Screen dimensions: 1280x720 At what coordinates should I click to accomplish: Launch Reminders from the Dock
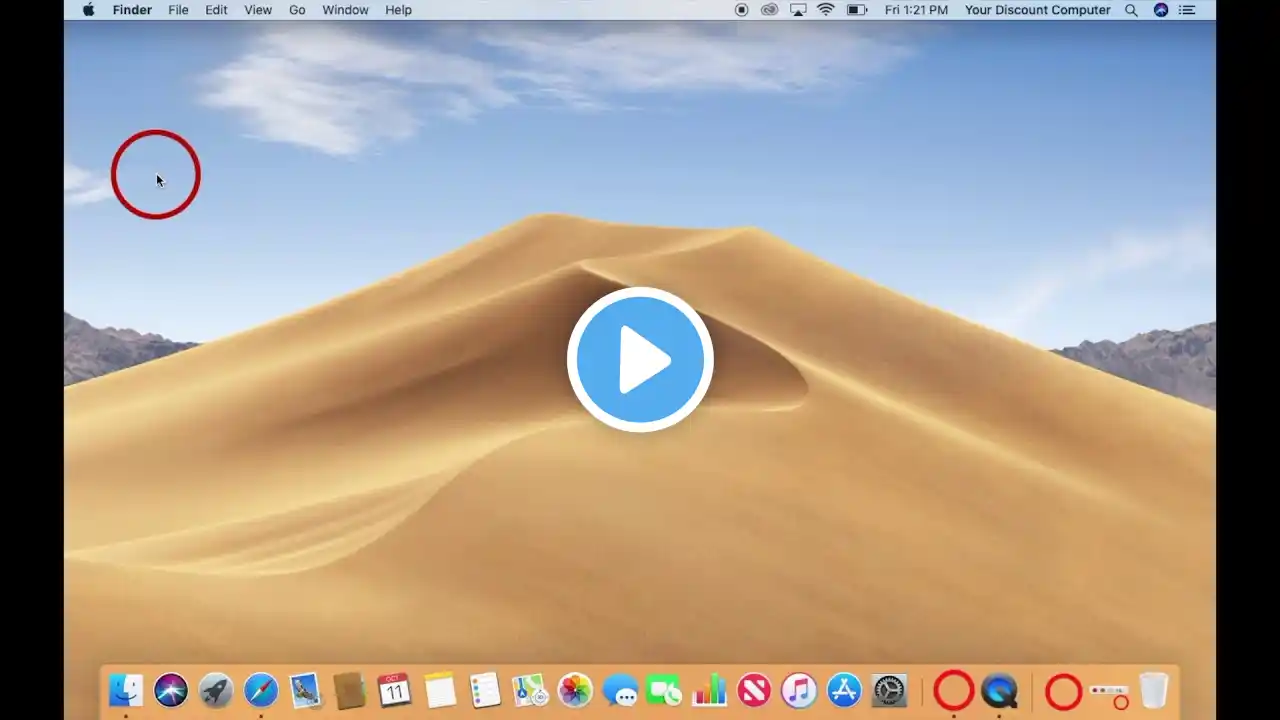(x=485, y=690)
